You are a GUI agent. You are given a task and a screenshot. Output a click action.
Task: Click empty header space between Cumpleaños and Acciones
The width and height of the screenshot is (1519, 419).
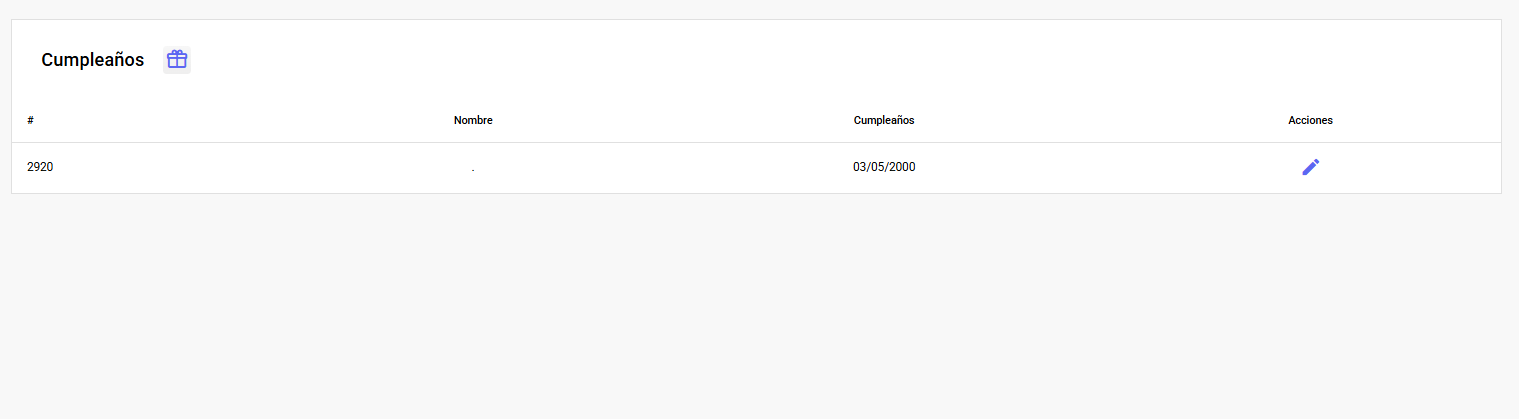1101,120
